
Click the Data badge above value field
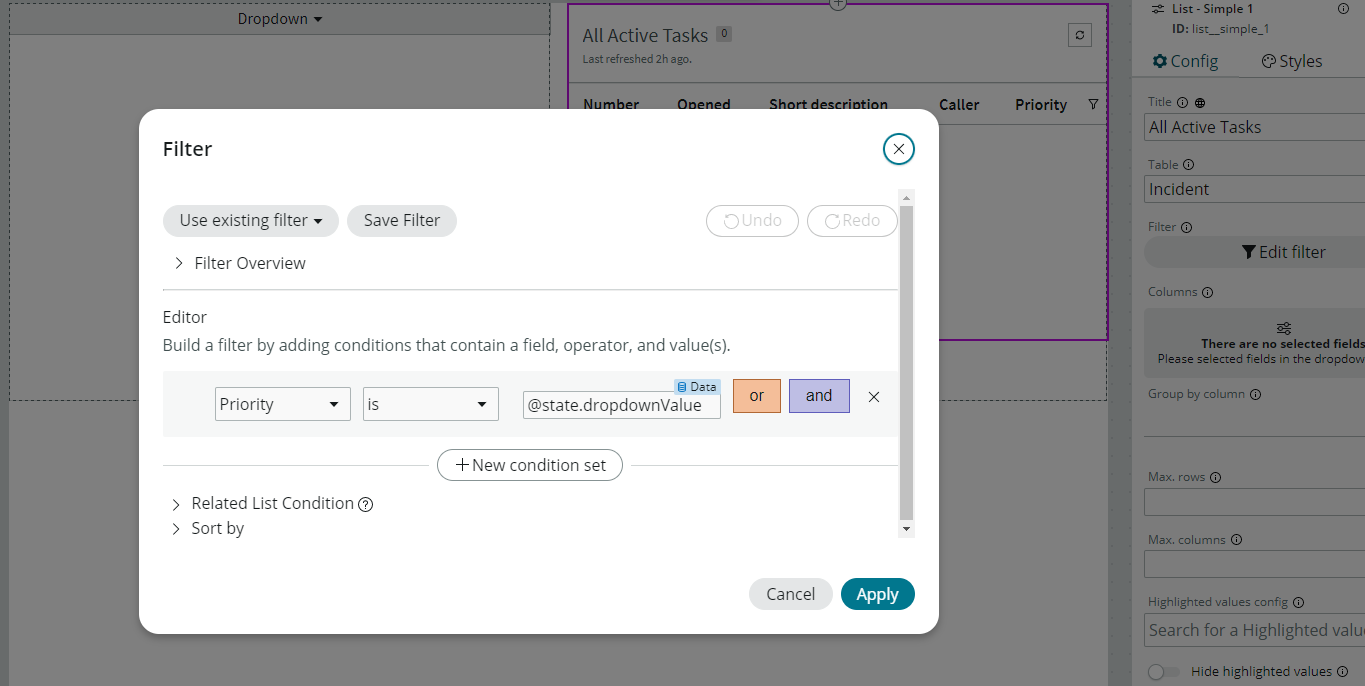(697, 387)
